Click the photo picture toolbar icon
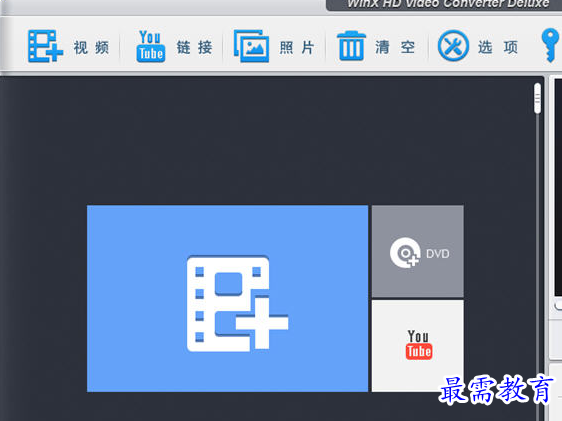Screen dimensions: 562x421 (251, 46)
